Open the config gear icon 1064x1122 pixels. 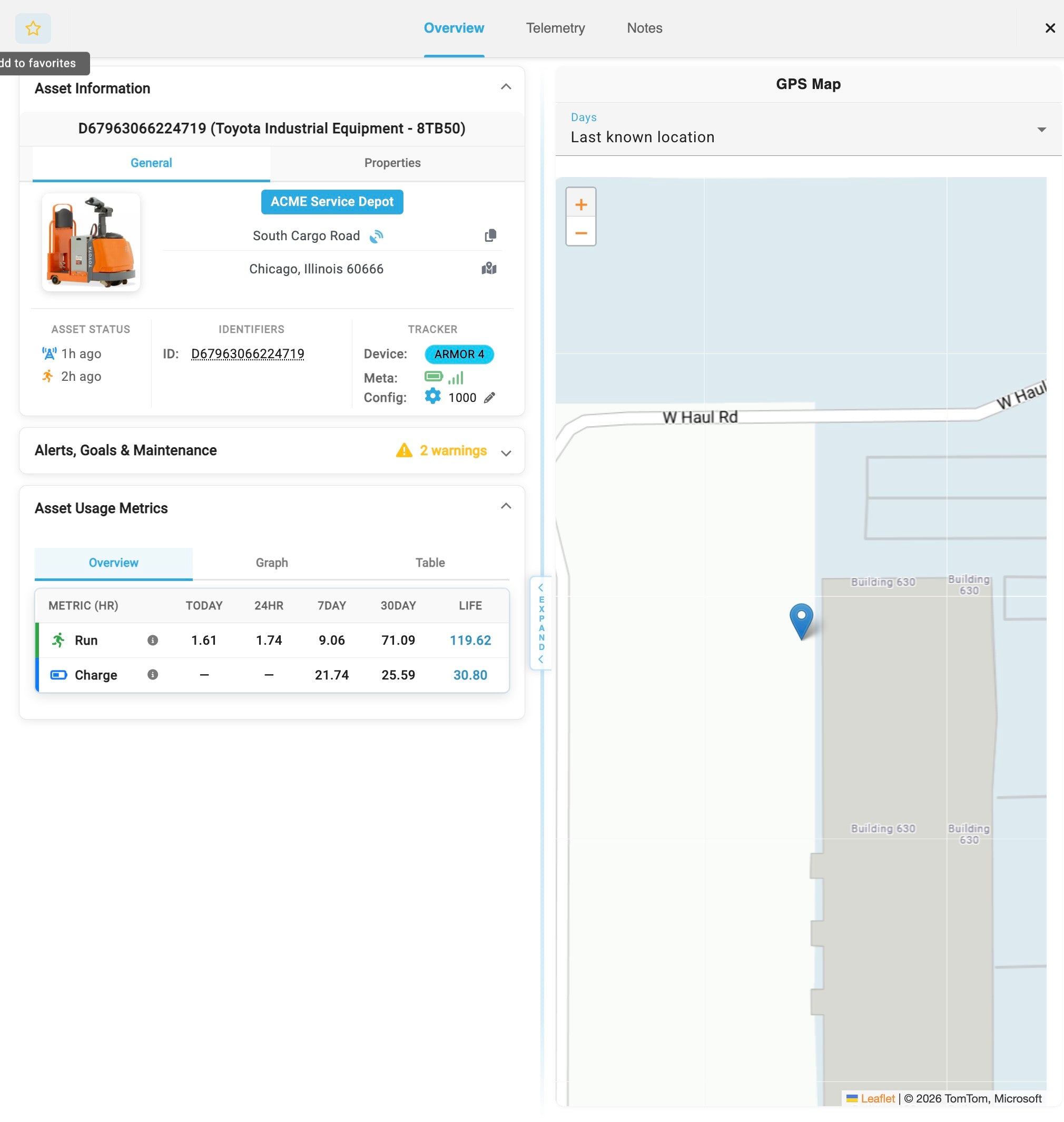coord(433,397)
